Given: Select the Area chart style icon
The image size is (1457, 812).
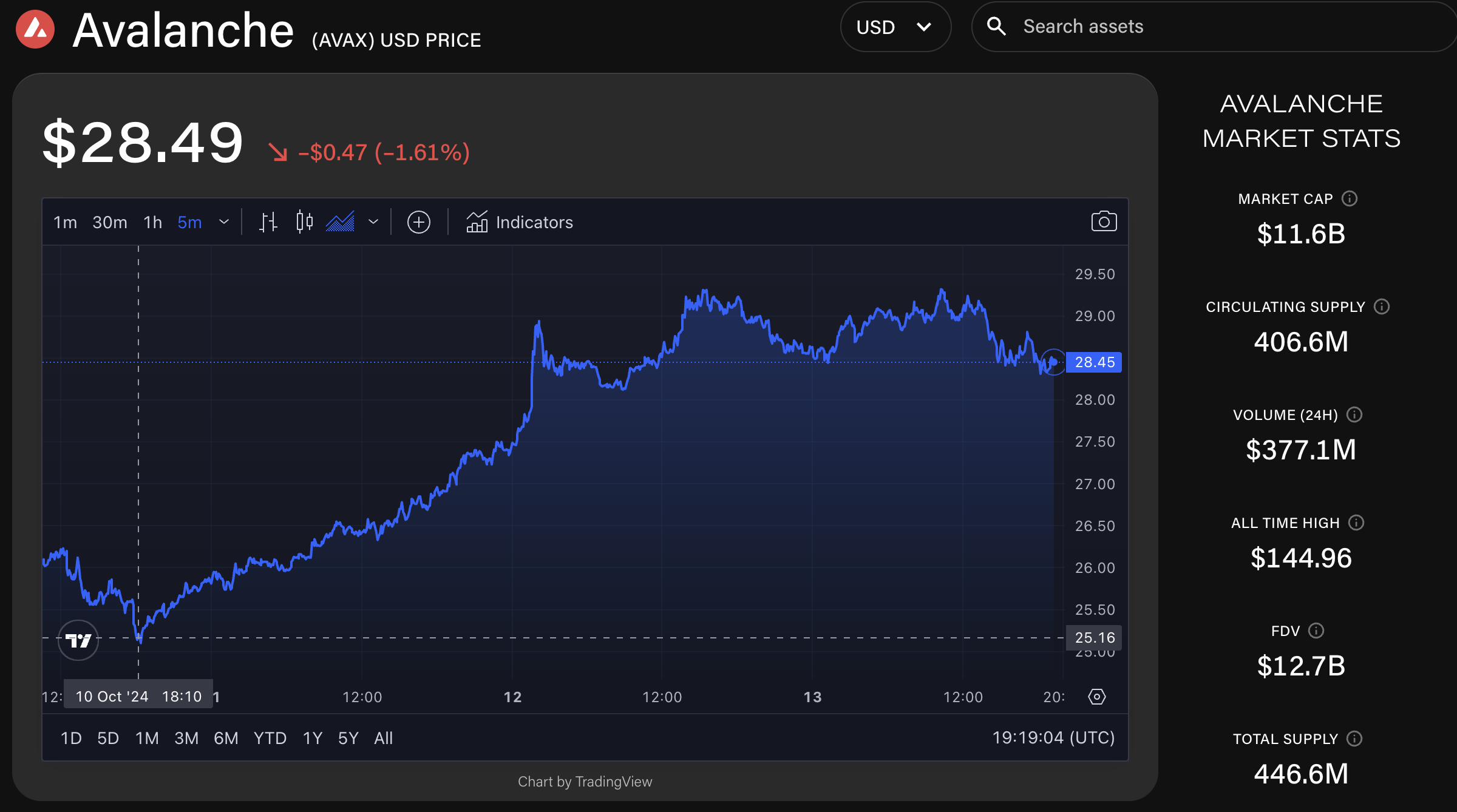Looking at the screenshot, I should click(x=340, y=222).
